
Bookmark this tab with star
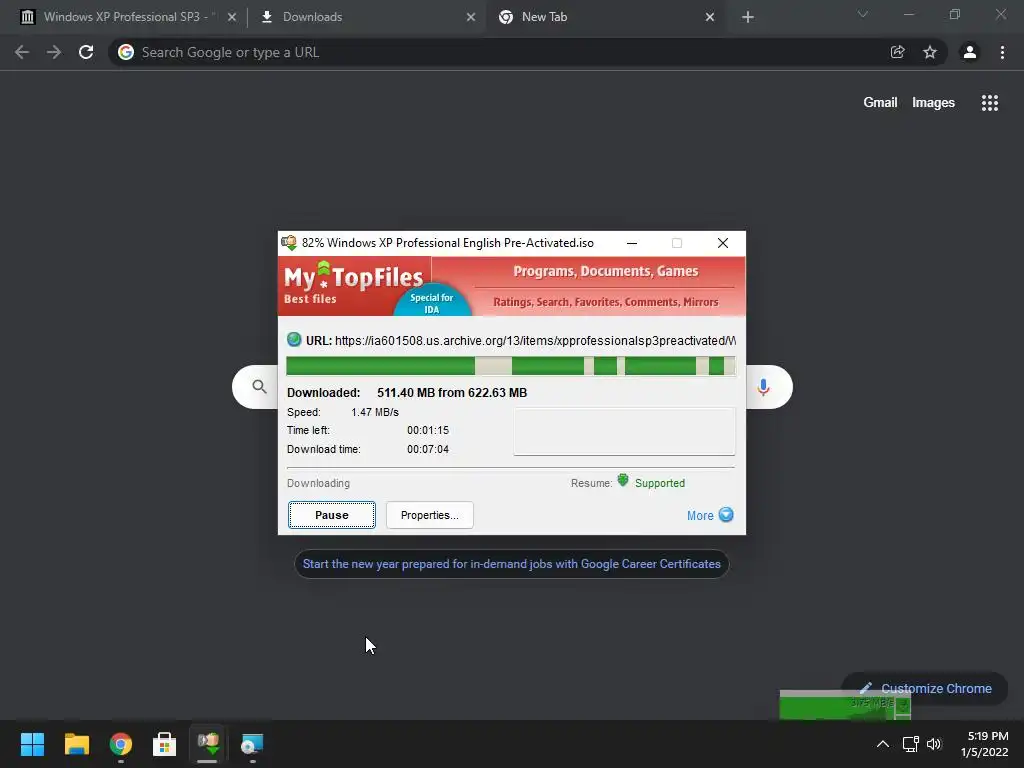click(930, 52)
